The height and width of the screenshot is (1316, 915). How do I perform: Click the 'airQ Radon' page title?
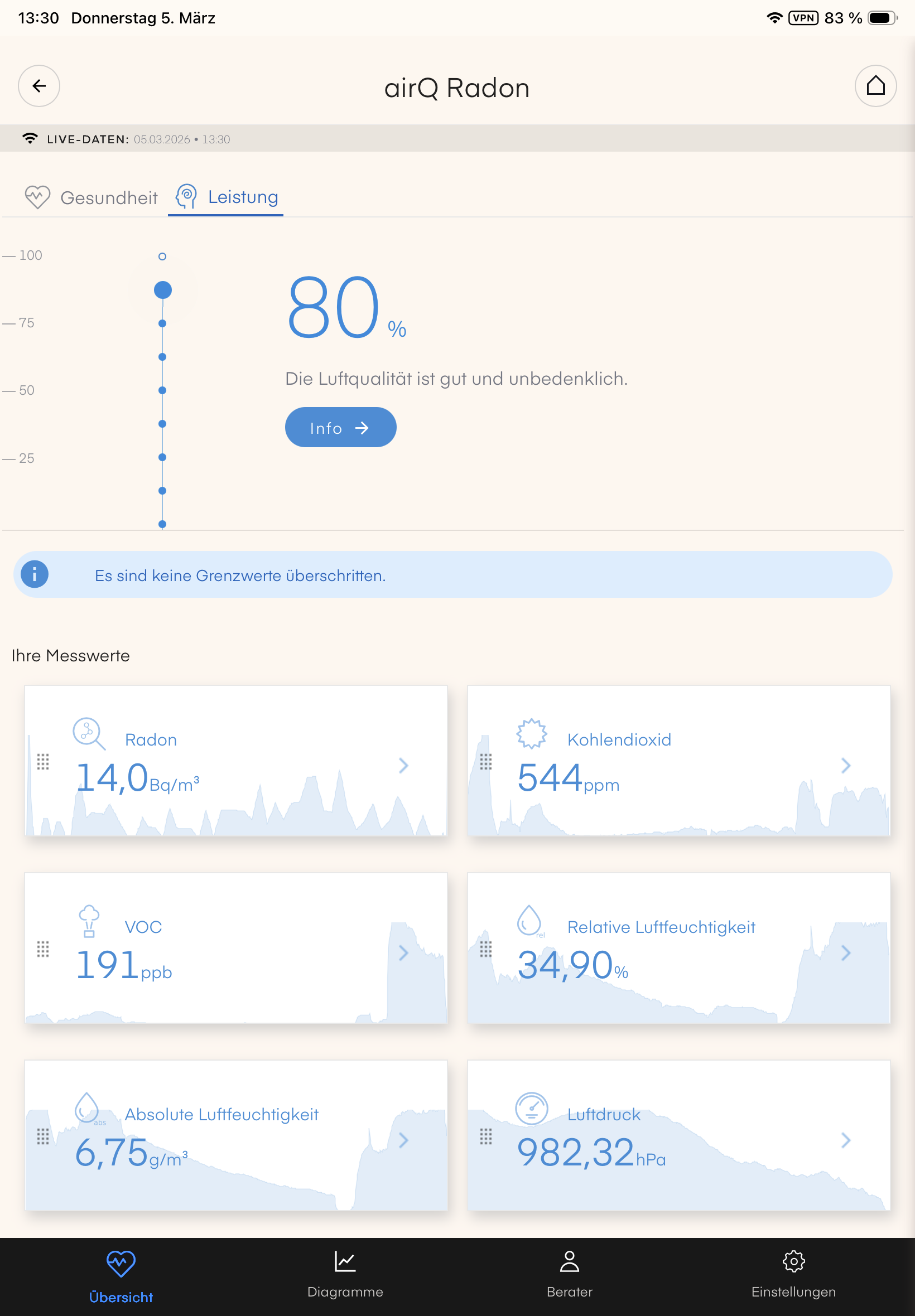tap(457, 88)
